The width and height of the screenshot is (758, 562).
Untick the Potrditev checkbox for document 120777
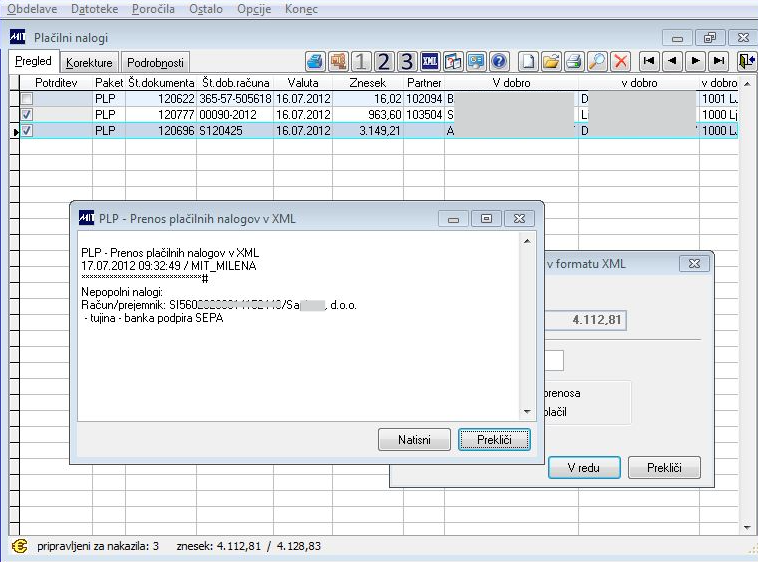coord(27,115)
